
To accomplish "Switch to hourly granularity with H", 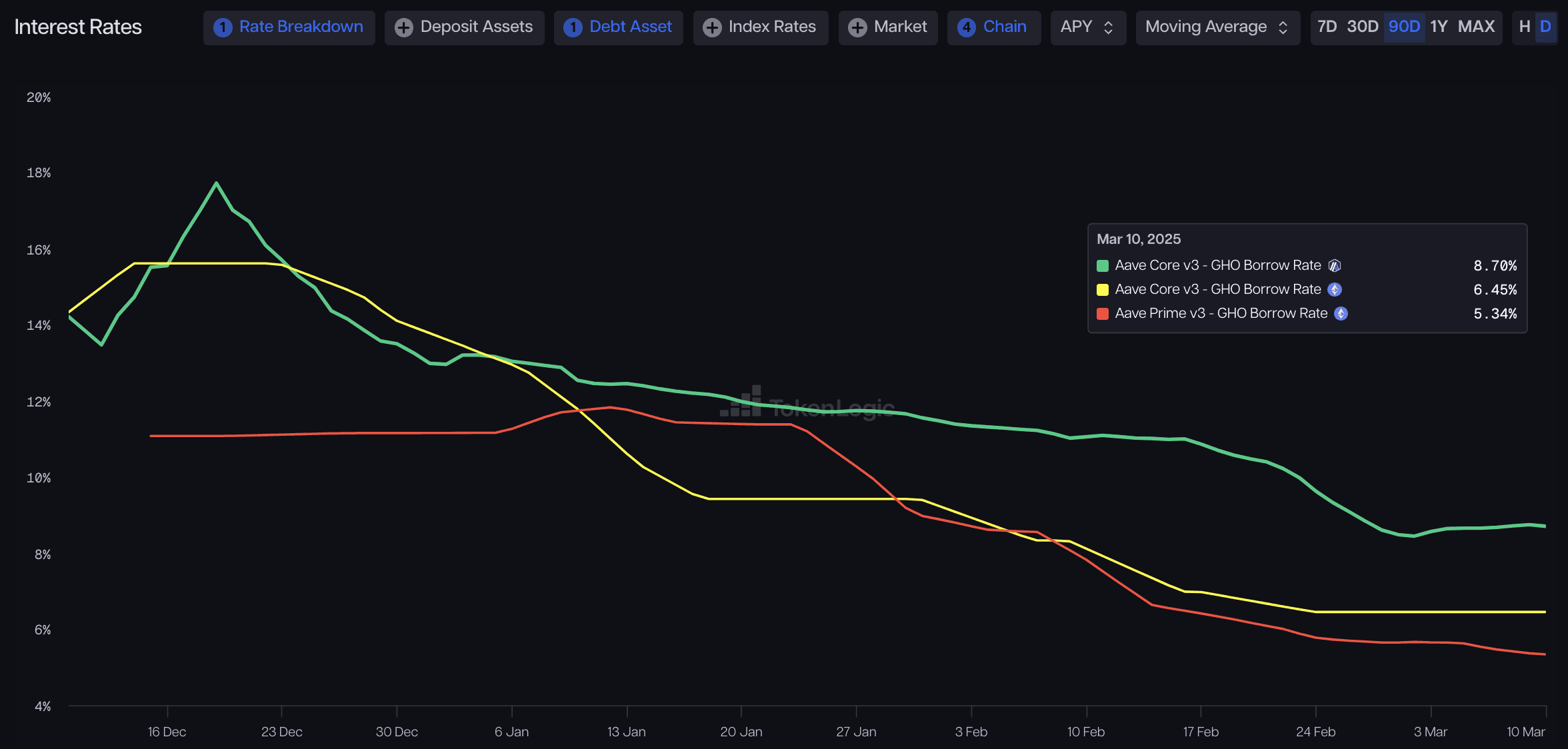I will [1524, 27].
